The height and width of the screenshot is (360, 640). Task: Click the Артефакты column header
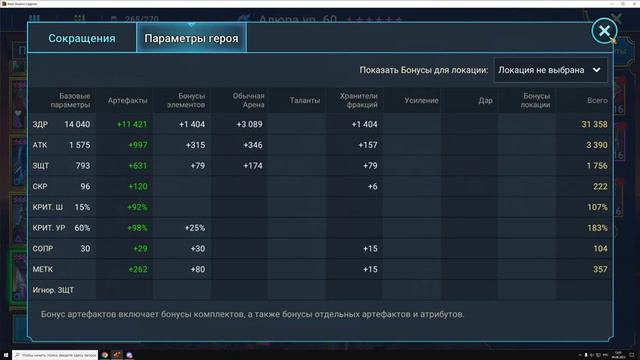(x=127, y=100)
